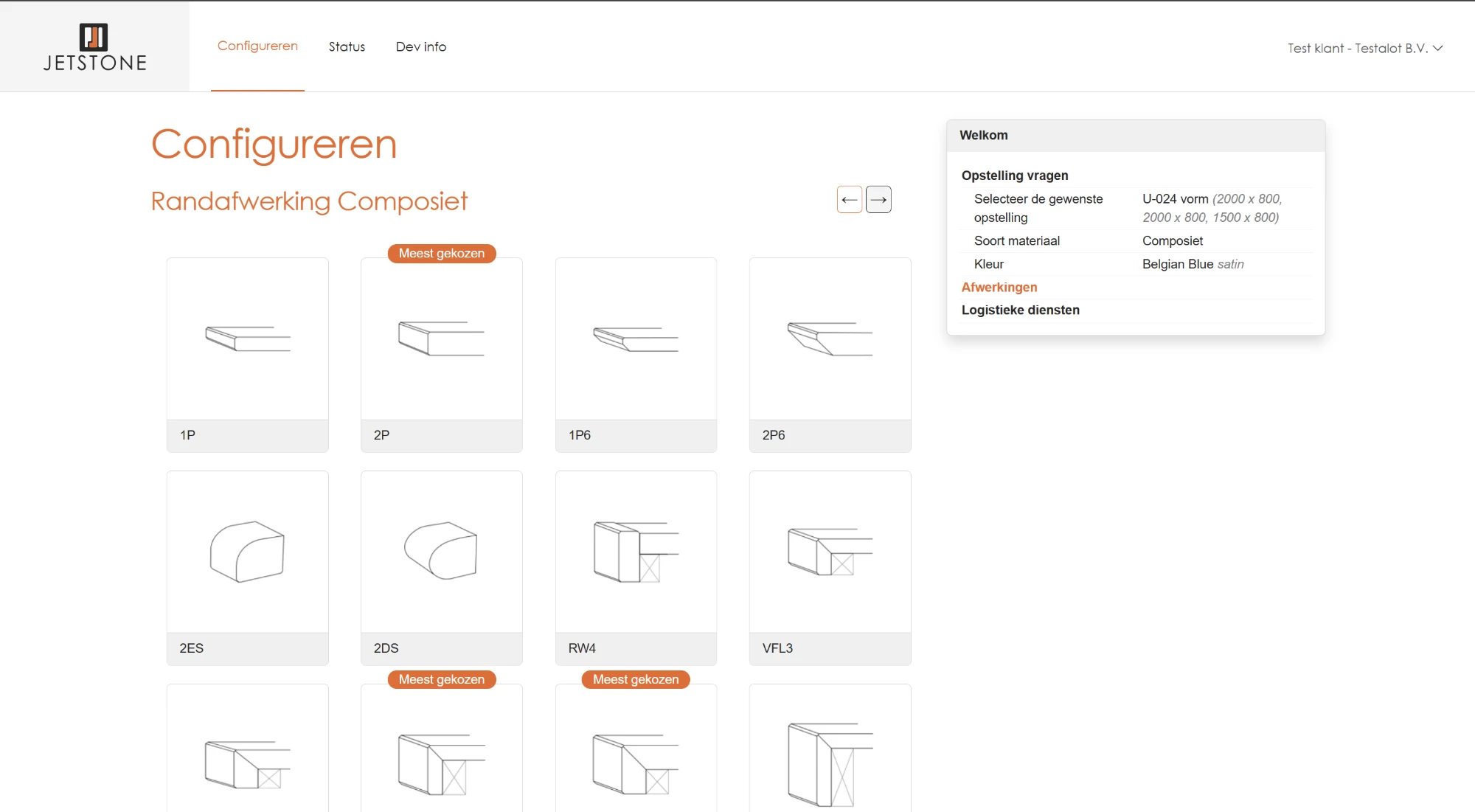Expand Logistieke diensten section
1475x812 pixels.
pos(1021,310)
